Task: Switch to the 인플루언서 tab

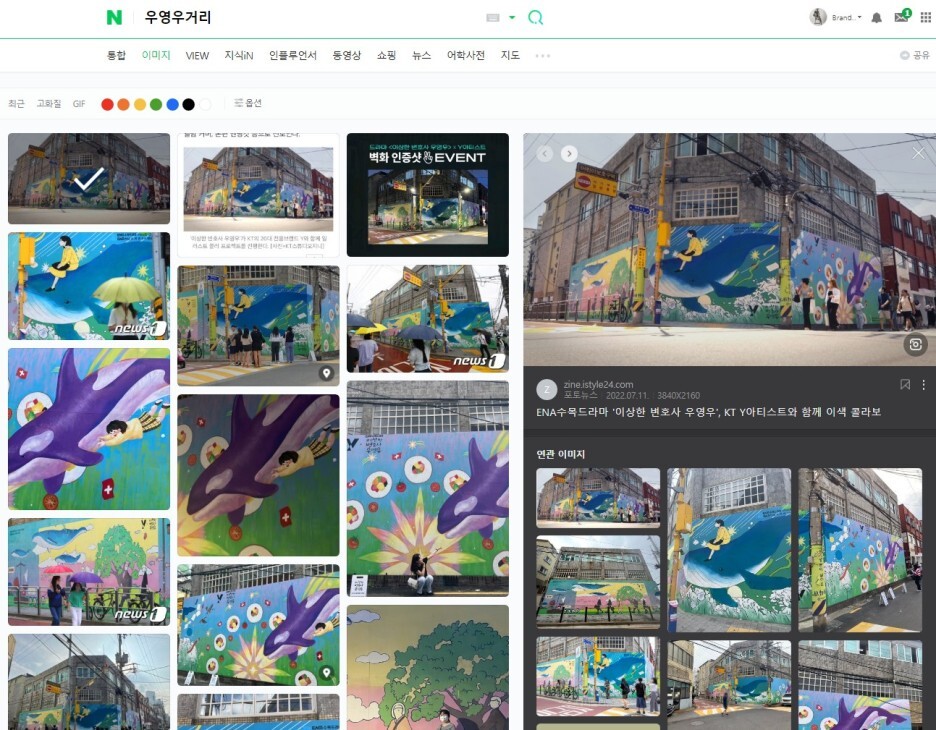Action: coord(292,56)
